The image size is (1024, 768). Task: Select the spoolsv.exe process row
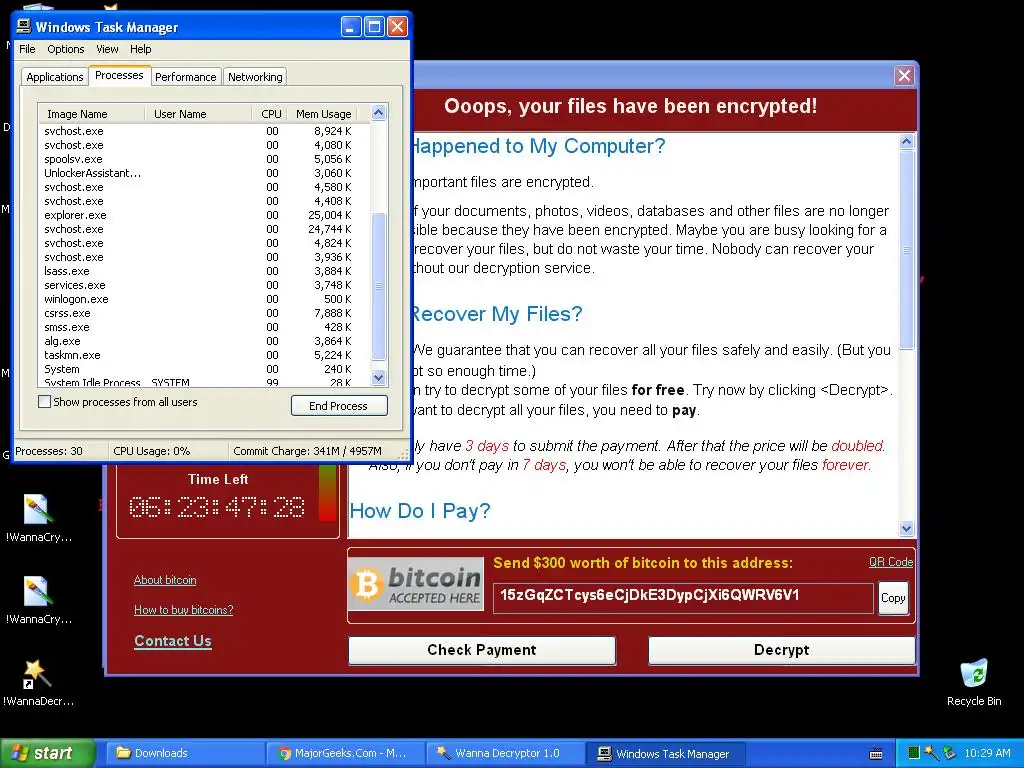tap(204, 159)
